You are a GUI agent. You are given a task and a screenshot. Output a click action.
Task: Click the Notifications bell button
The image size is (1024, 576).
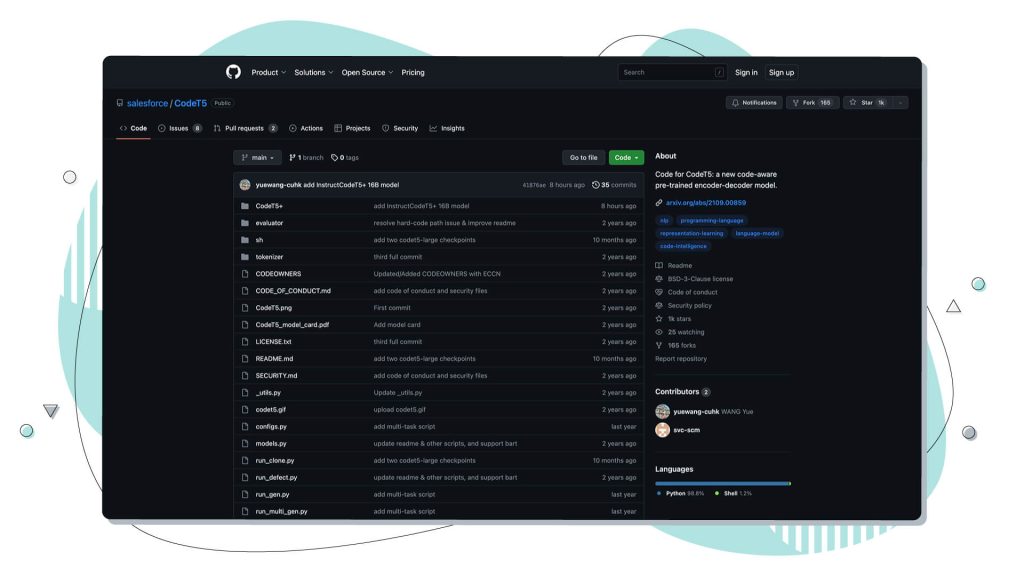(754, 103)
